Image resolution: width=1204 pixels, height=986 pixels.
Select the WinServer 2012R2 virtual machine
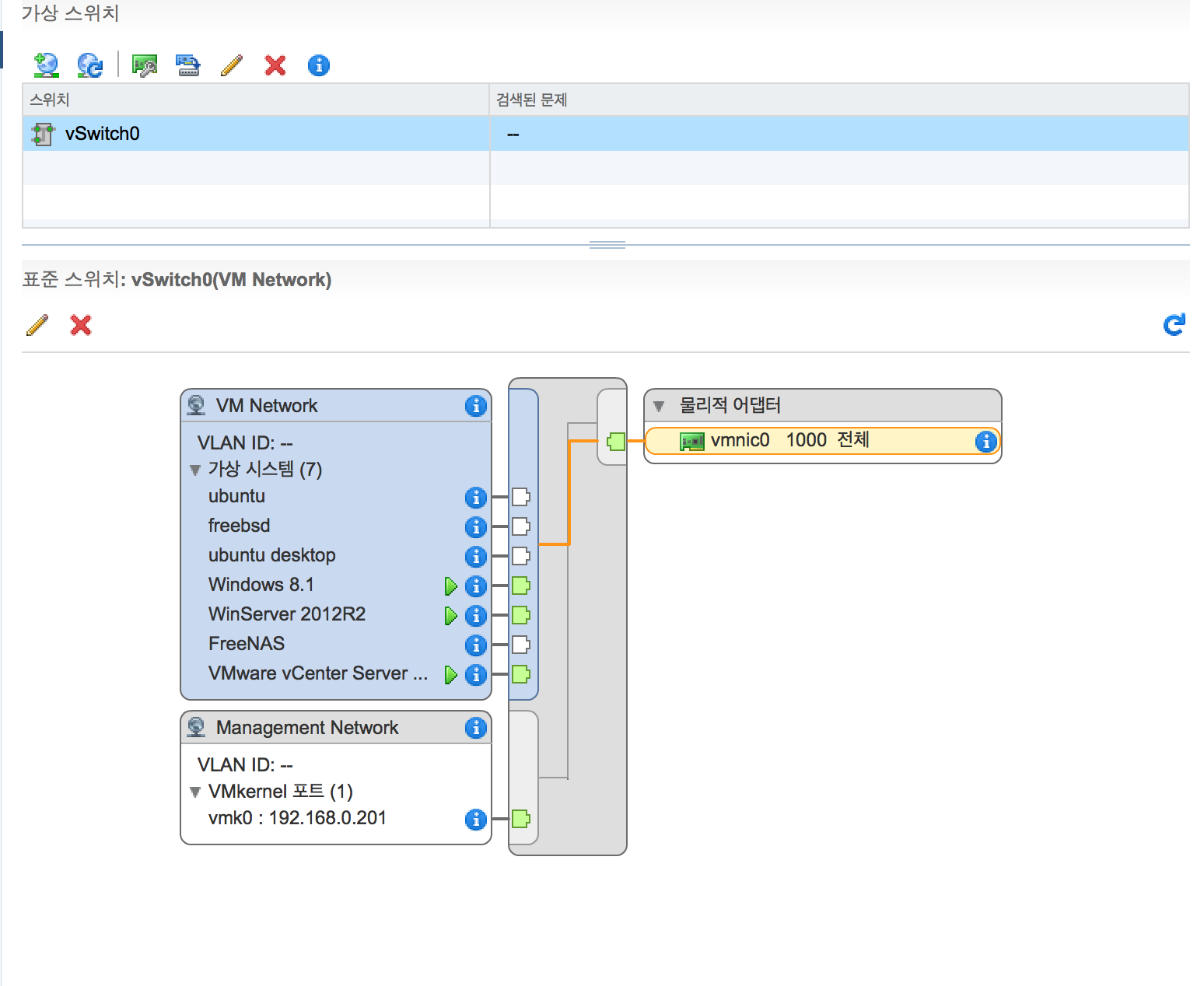(287, 614)
